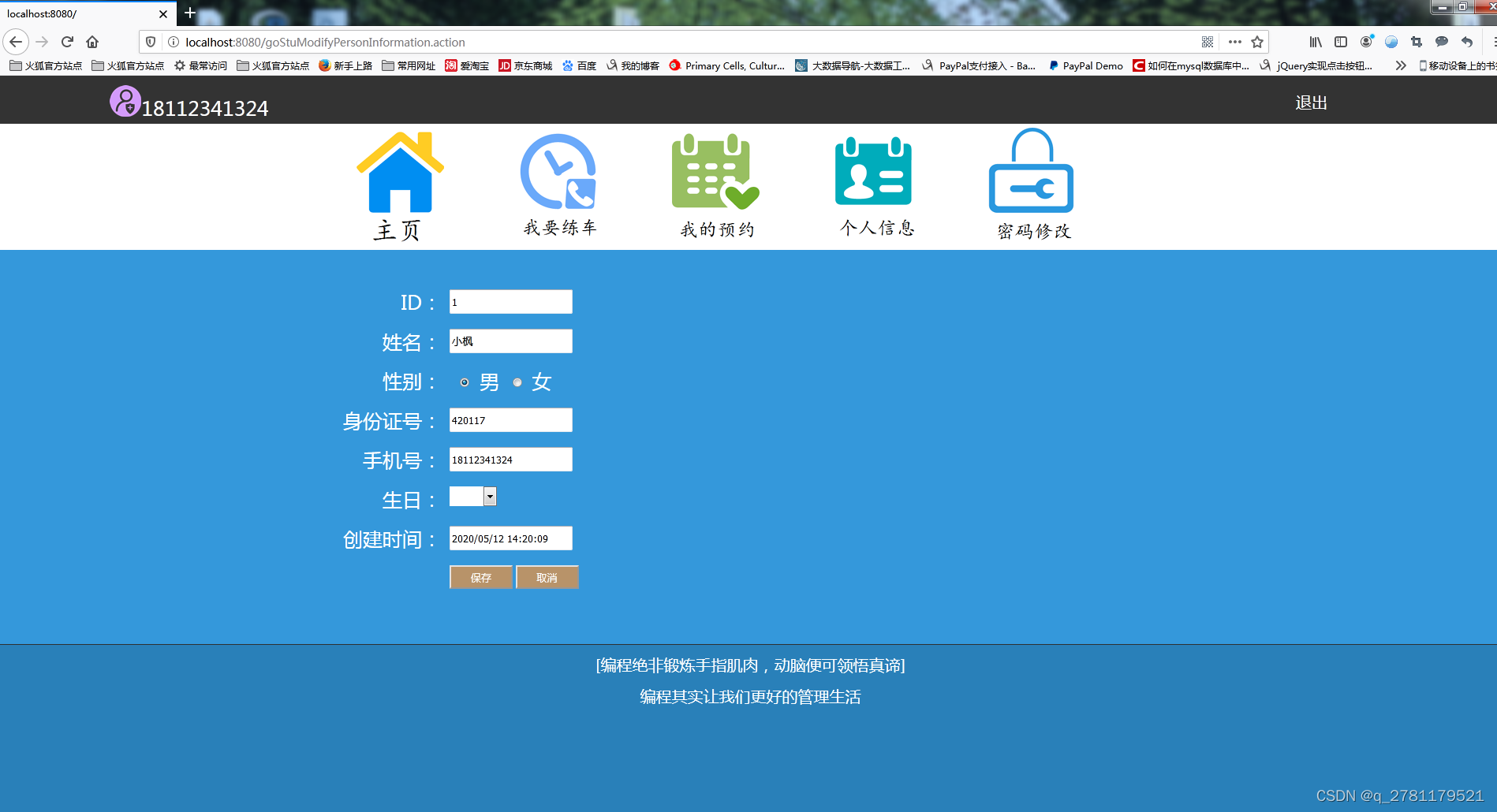This screenshot has height=812, width=1497.
Task: Select the 男 gender radio button
Action: [x=465, y=382]
